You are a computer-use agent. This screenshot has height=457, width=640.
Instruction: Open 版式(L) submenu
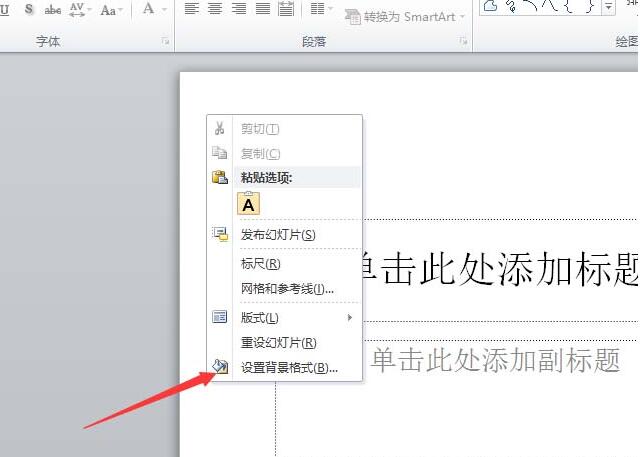(x=284, y=317)
